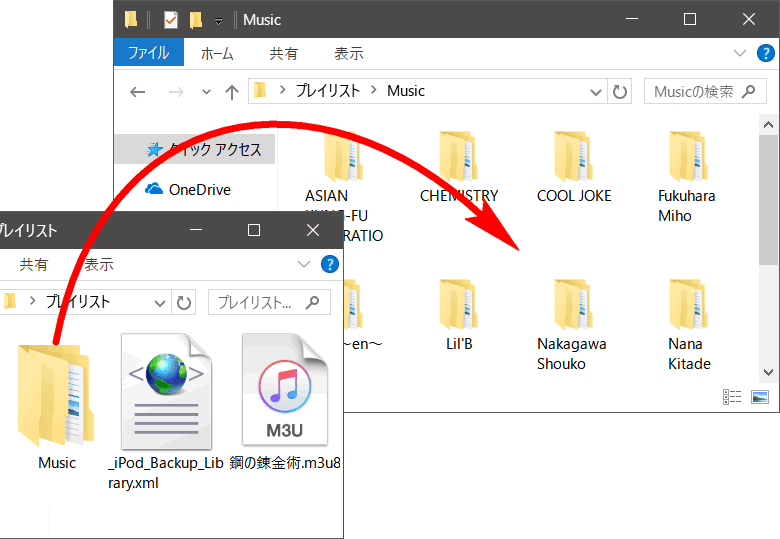780x539 pixels.
Task: Open help in the プレイリスト window
Action: pos(330,264)
